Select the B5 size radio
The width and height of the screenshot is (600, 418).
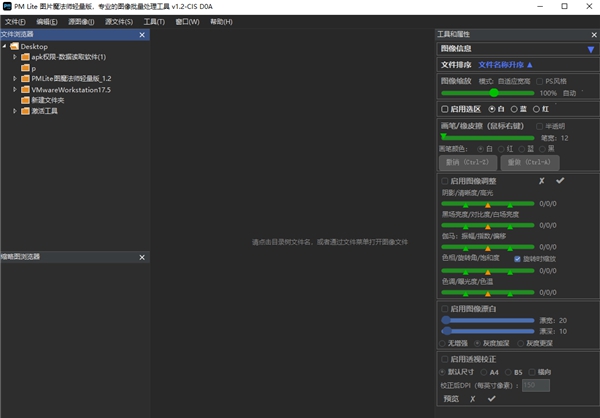pyautogui.click(x=508, y=372)
